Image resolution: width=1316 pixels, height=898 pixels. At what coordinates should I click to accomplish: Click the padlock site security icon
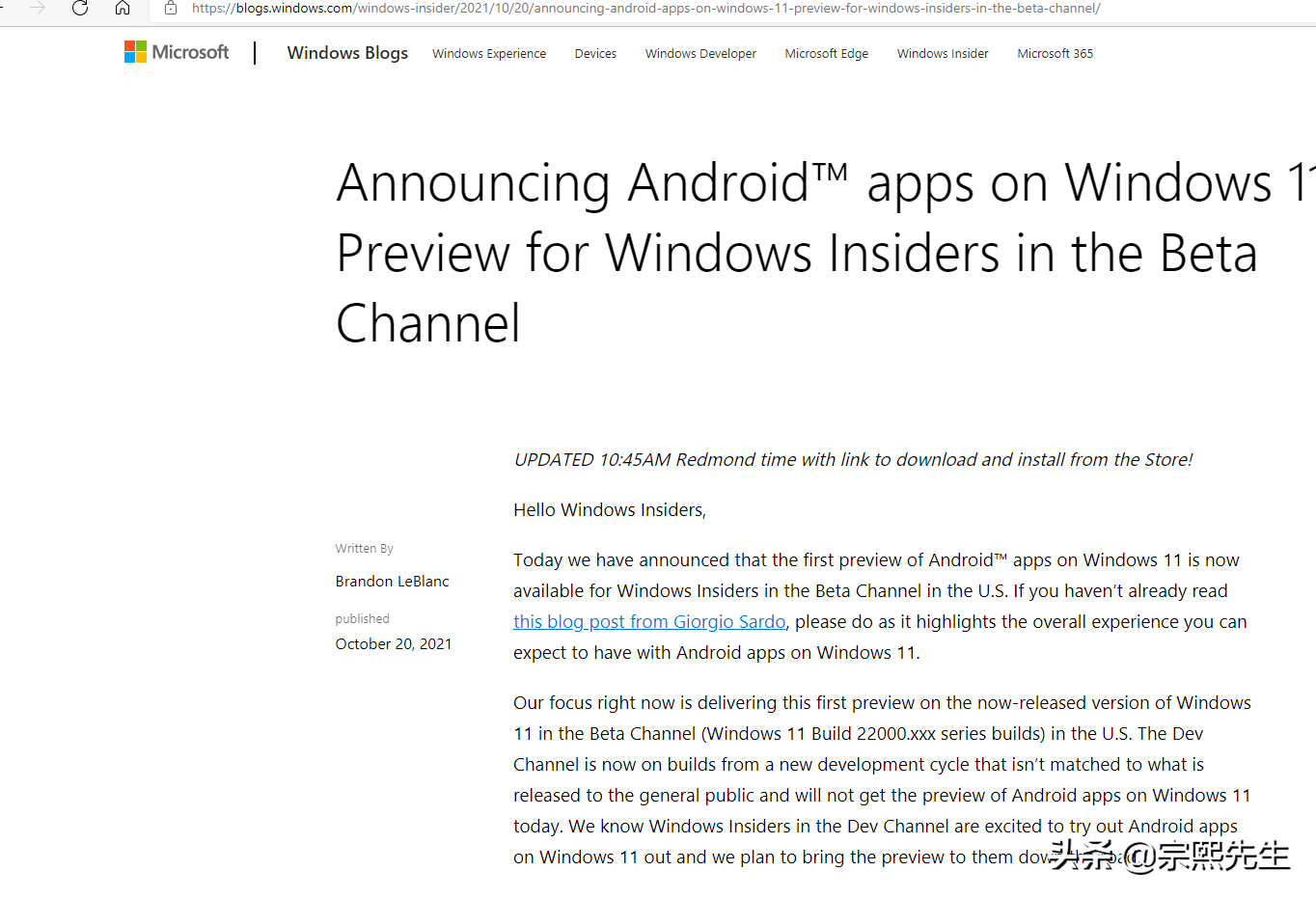[171, 8]
